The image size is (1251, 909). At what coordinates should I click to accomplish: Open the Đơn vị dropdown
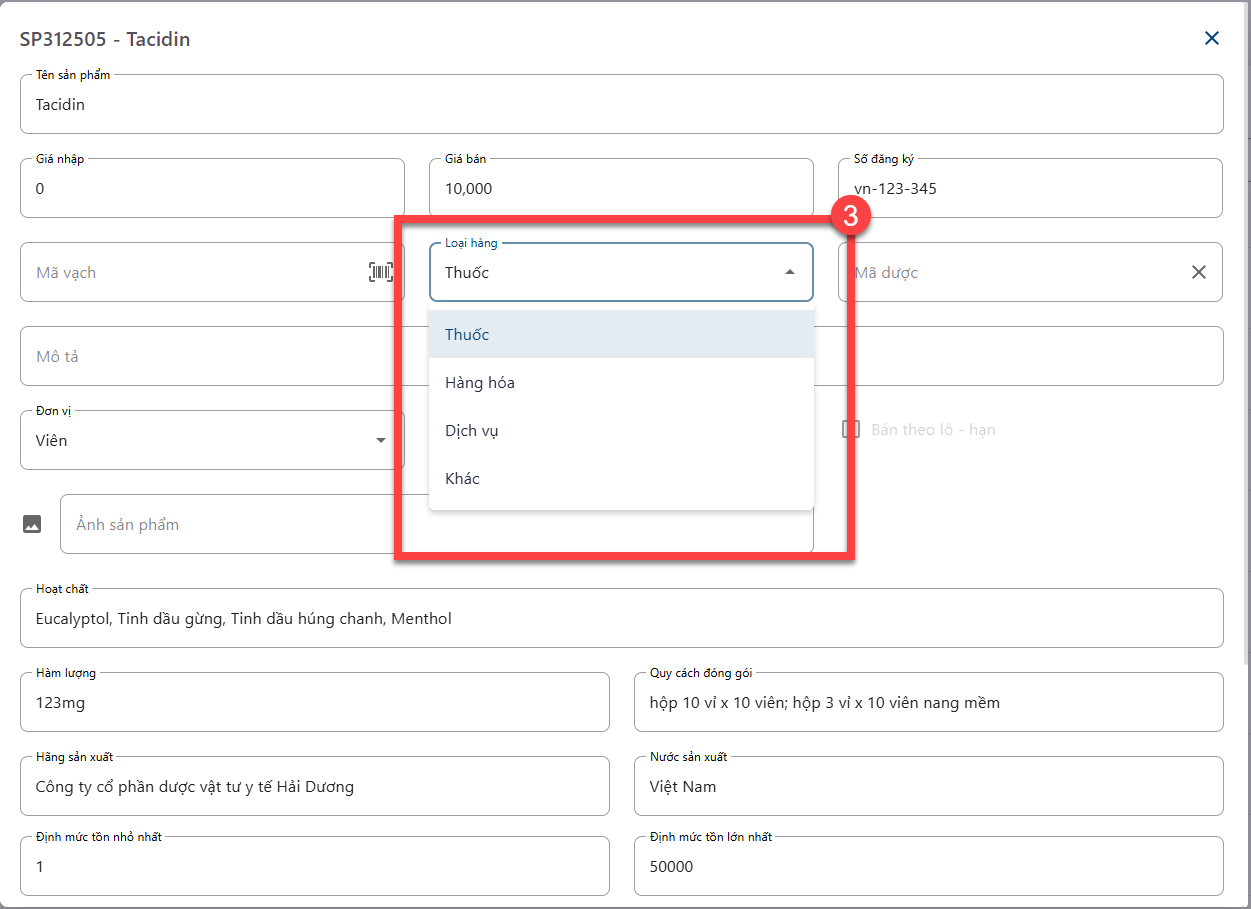(380, 440)
